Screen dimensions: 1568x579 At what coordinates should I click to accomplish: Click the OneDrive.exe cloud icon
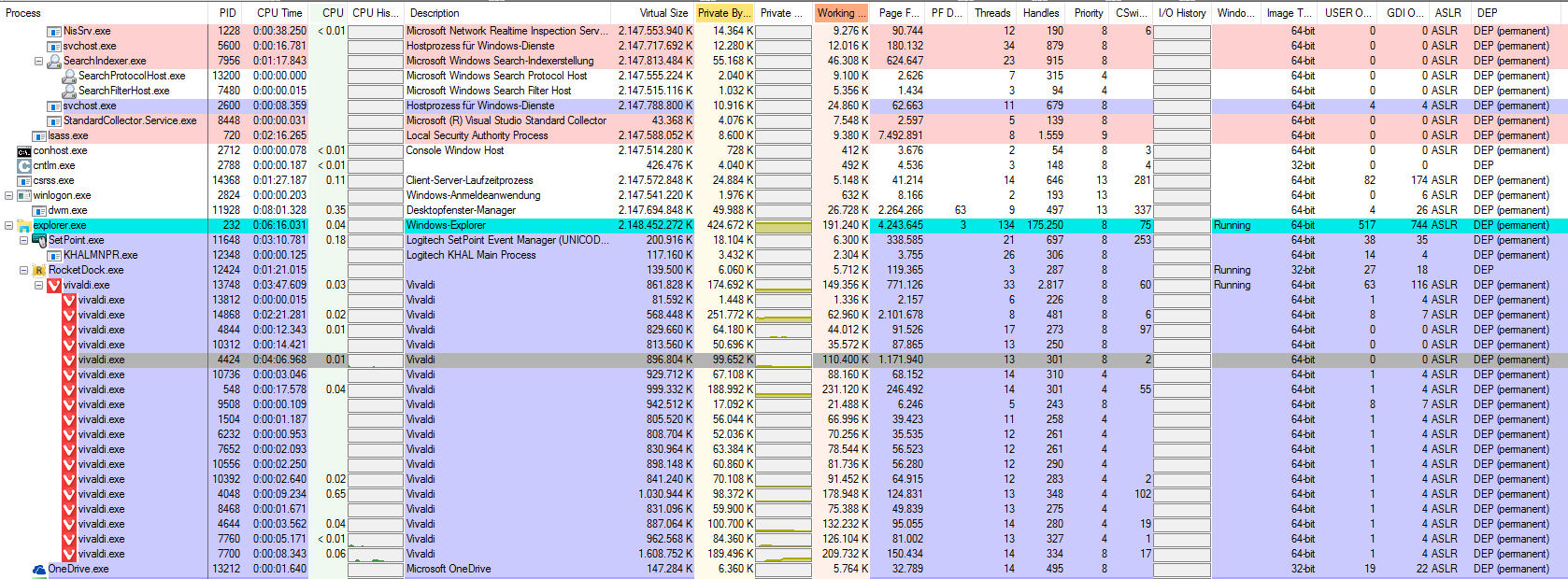[39, 569]
